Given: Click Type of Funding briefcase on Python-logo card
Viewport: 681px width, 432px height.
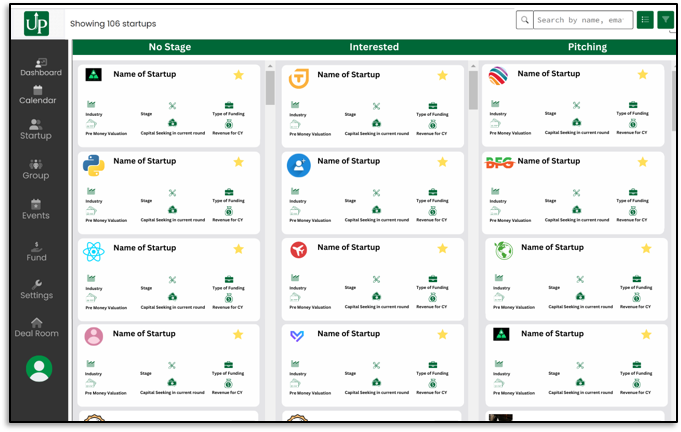Looking at the screenshot, I should (x=229, y=192).
